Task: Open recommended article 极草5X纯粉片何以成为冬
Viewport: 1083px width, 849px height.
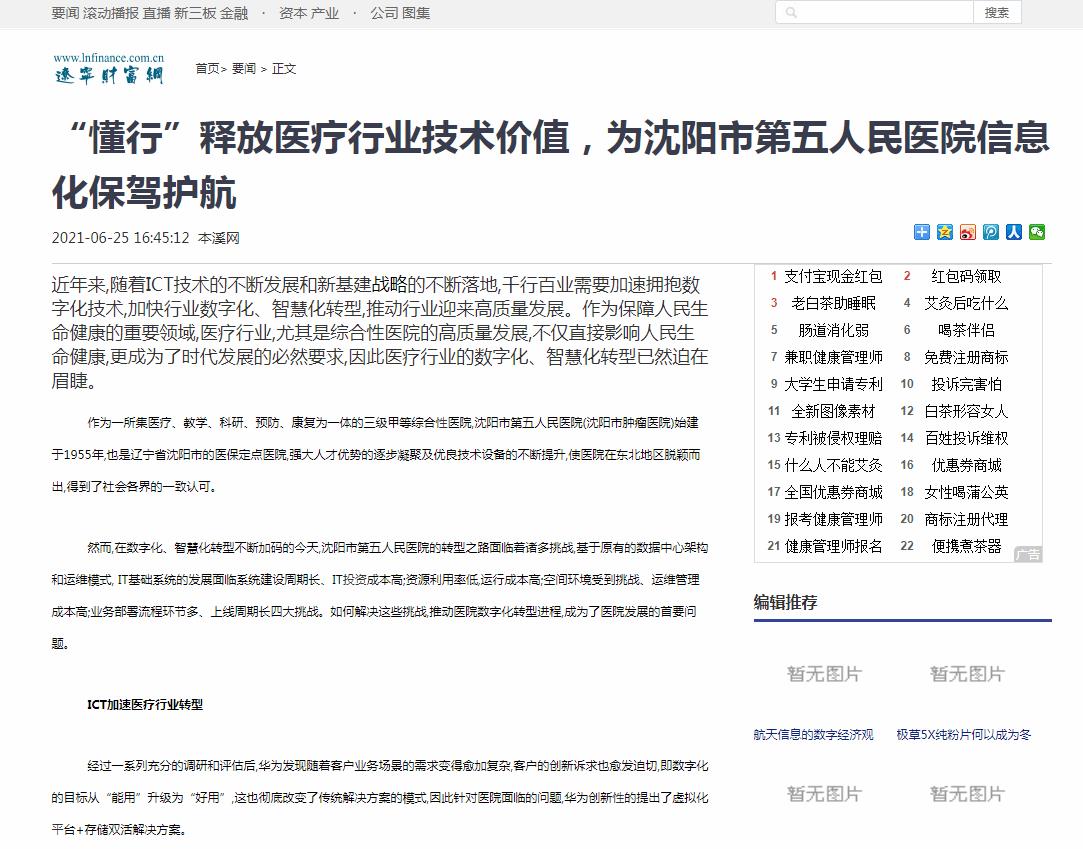Action: point(964,734)
